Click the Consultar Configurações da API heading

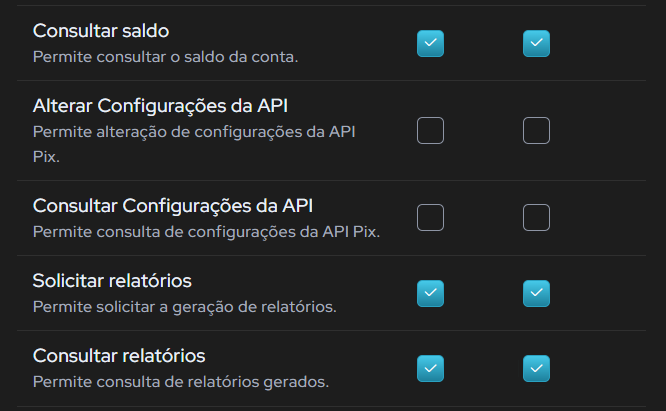tap(173, 206)
